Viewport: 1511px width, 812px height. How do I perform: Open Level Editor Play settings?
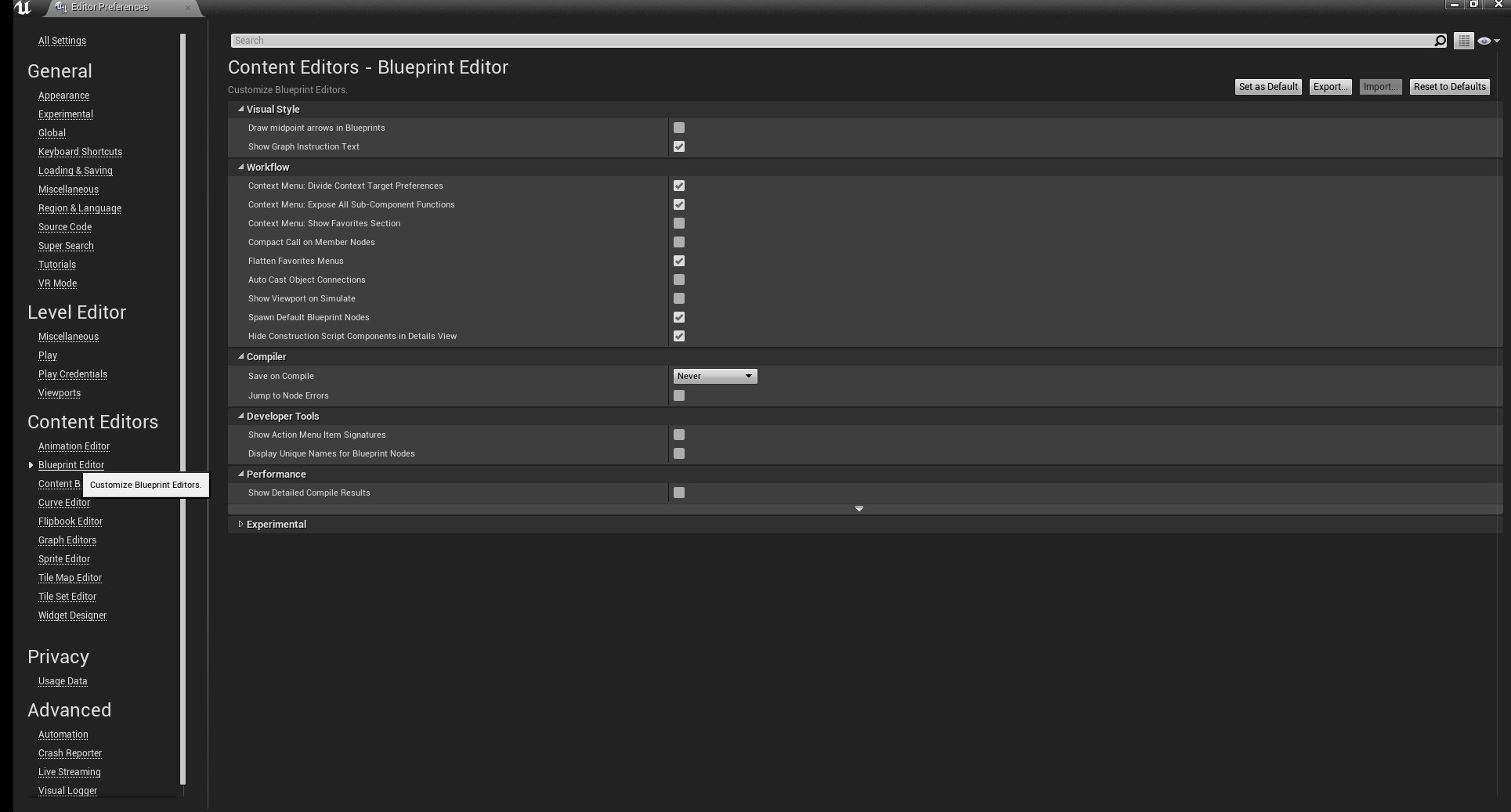pyautogui.click(x=47, y=355)
